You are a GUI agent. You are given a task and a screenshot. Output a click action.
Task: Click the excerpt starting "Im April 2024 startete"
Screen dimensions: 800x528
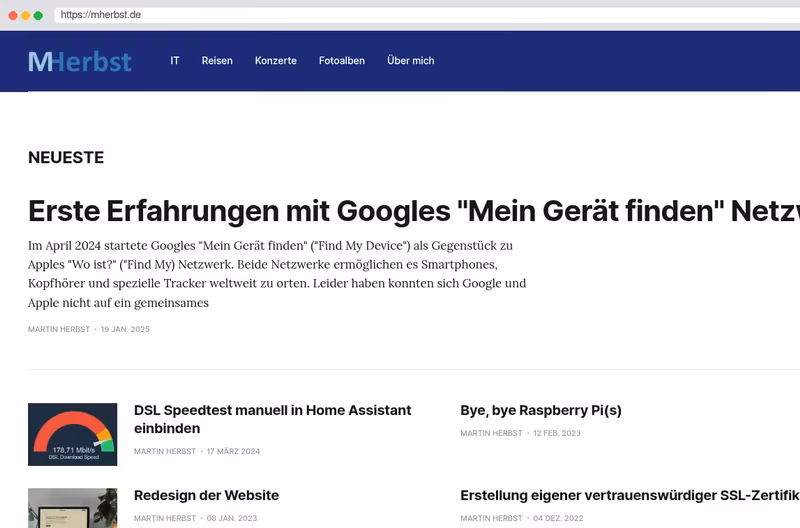(277, 274)
